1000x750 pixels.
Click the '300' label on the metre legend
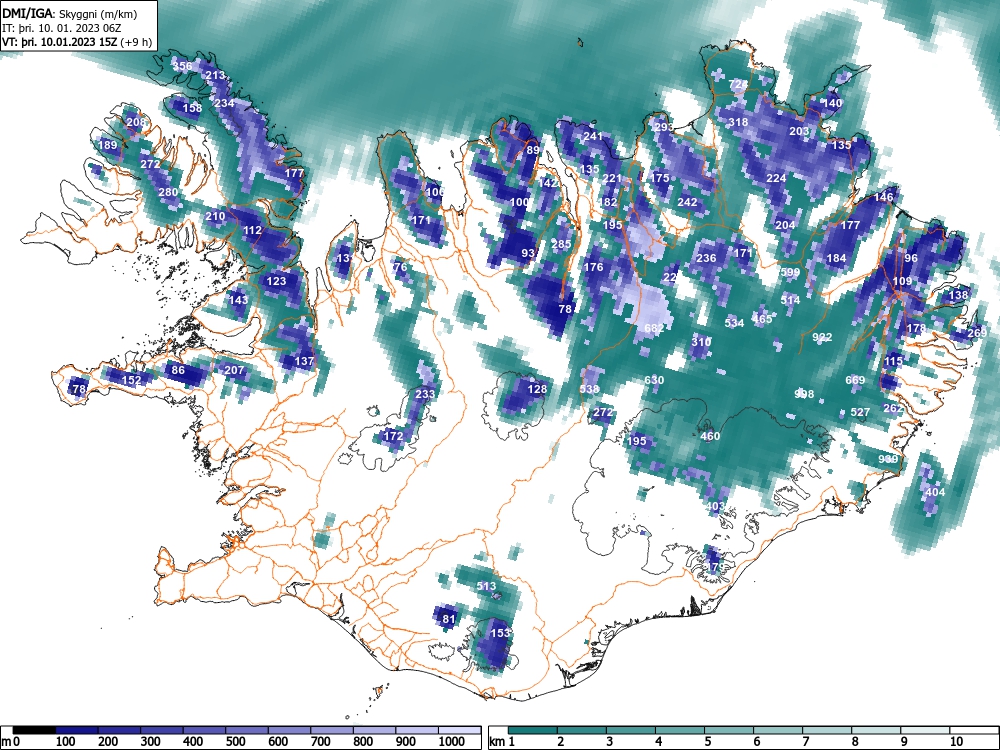coord(150,742)
